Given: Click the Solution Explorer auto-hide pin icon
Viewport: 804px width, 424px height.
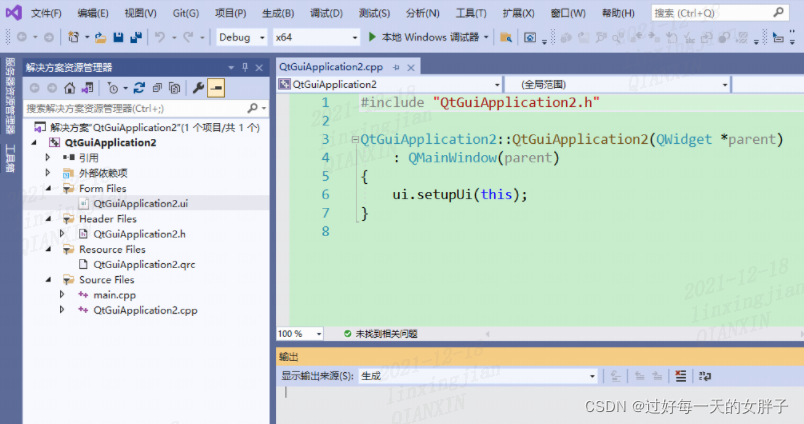Looking at the screenshot, I should (x=245, y=67).
